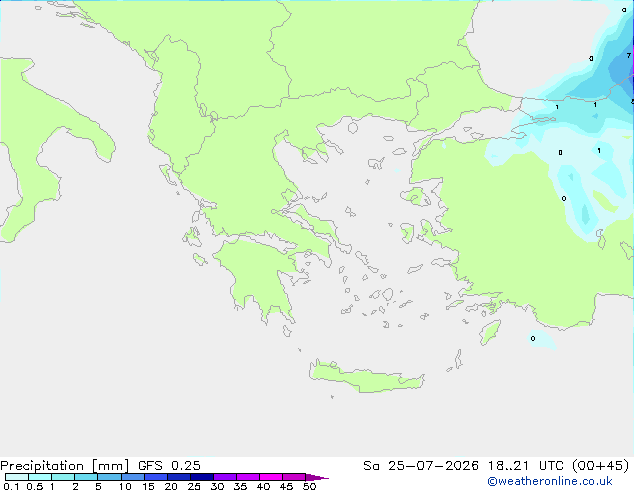Choose the 25–30 mm legend color swatch

point(201,477)
